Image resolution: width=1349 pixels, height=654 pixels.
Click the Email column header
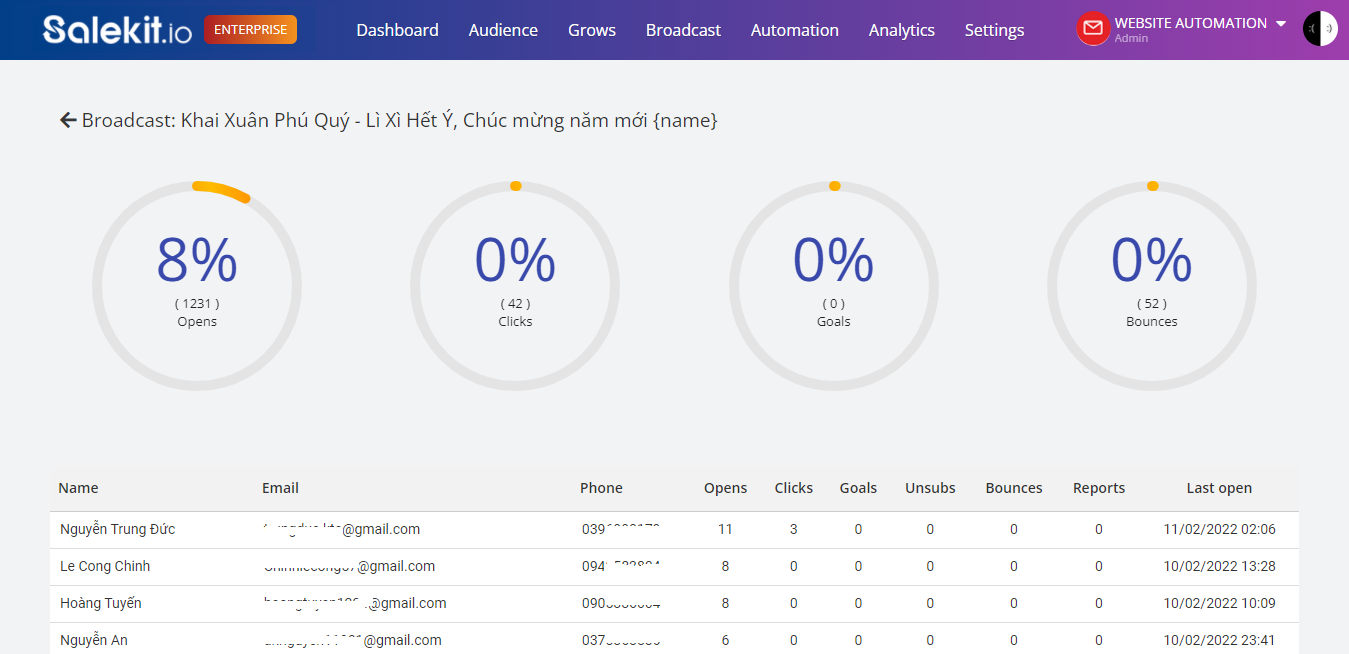(280, 488)
